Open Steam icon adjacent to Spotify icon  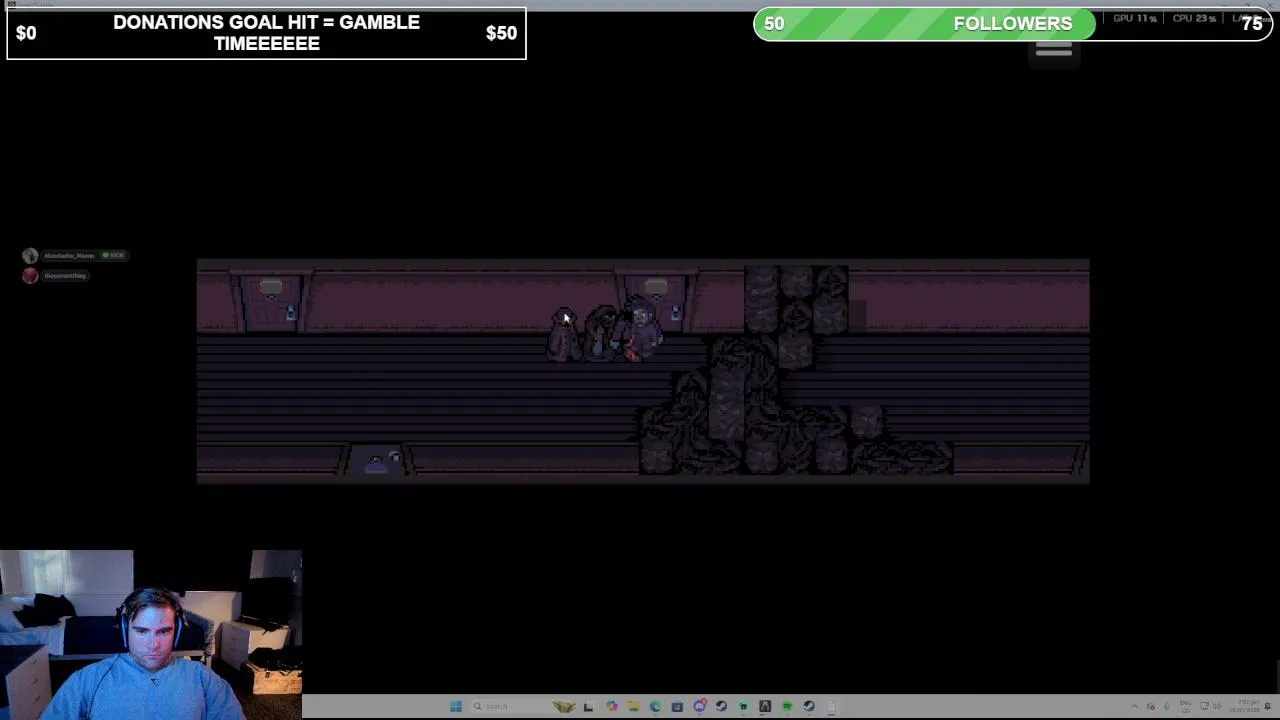(x=809, y=706)
